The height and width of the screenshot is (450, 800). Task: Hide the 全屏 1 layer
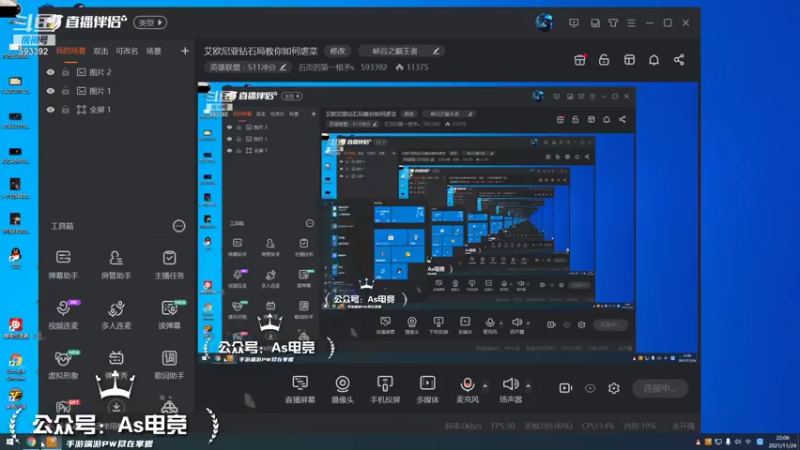pyautogui.click(x=50, y=110)
